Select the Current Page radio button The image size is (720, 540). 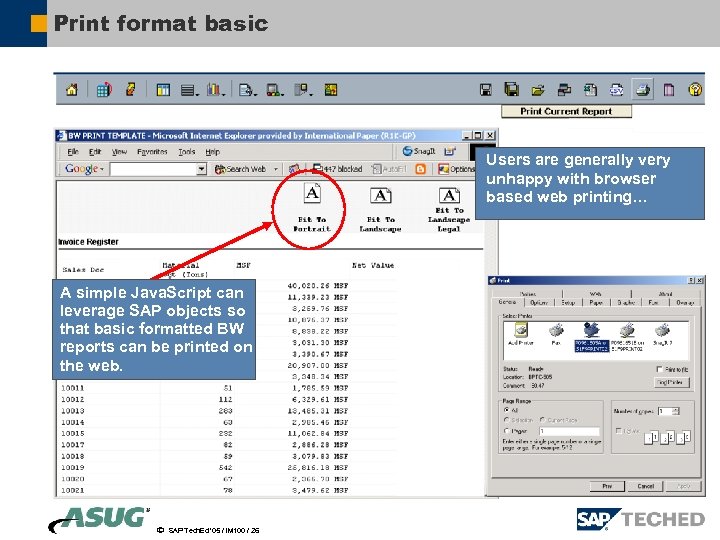pyautogui.click(x=542, y=420)
